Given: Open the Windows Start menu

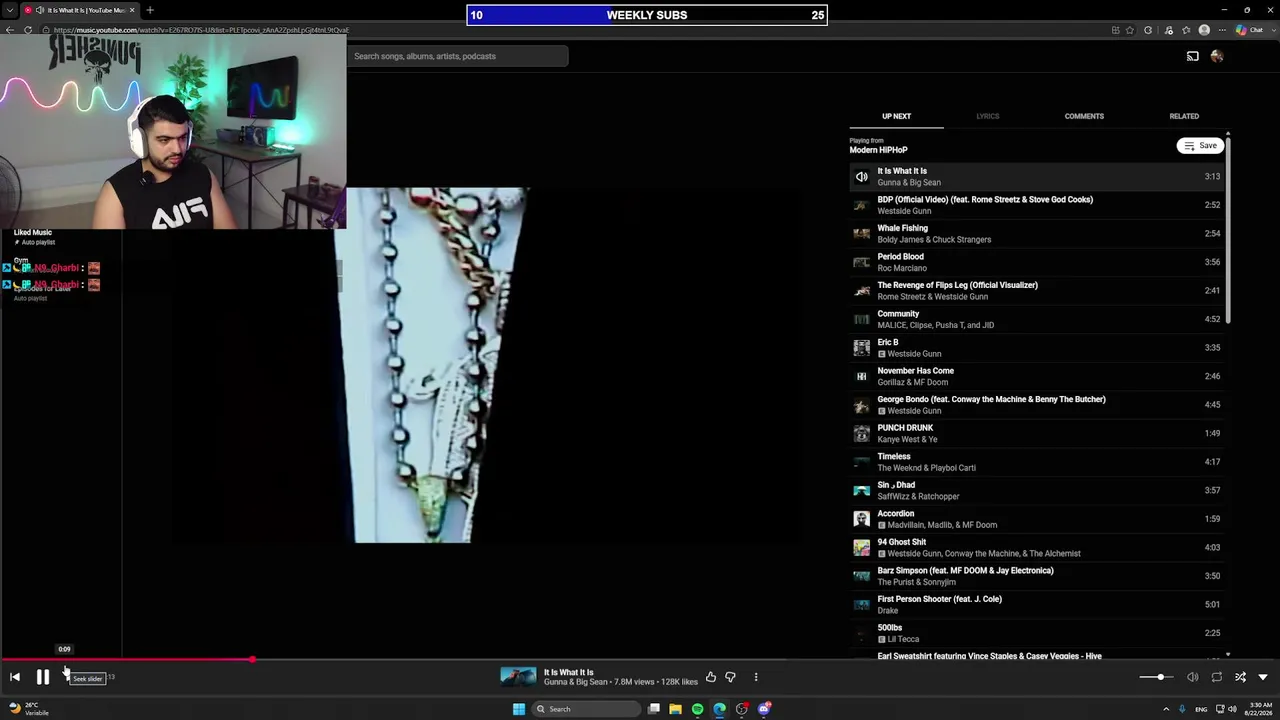Looking at the screenshot, I should click(518, 709).
